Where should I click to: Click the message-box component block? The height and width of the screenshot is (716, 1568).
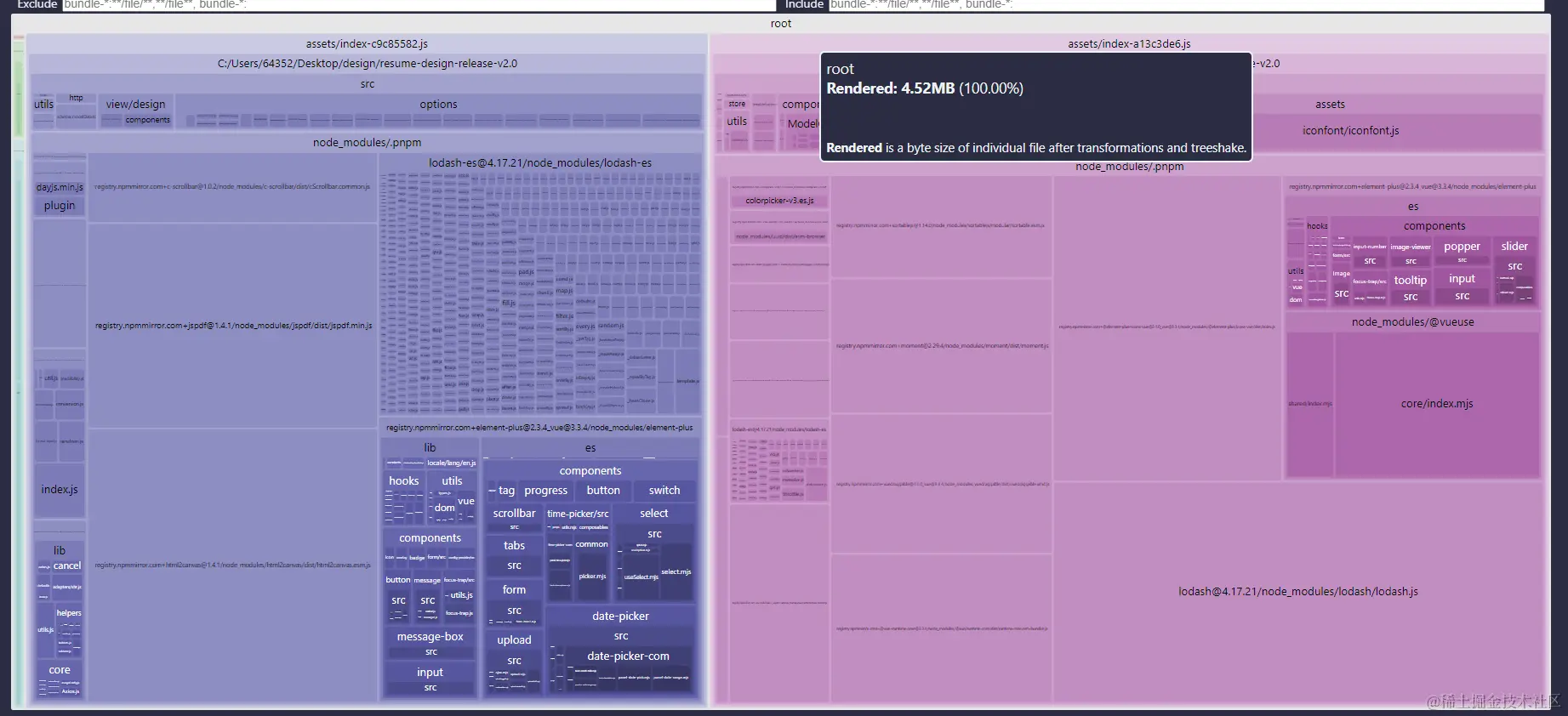point(430,637)
